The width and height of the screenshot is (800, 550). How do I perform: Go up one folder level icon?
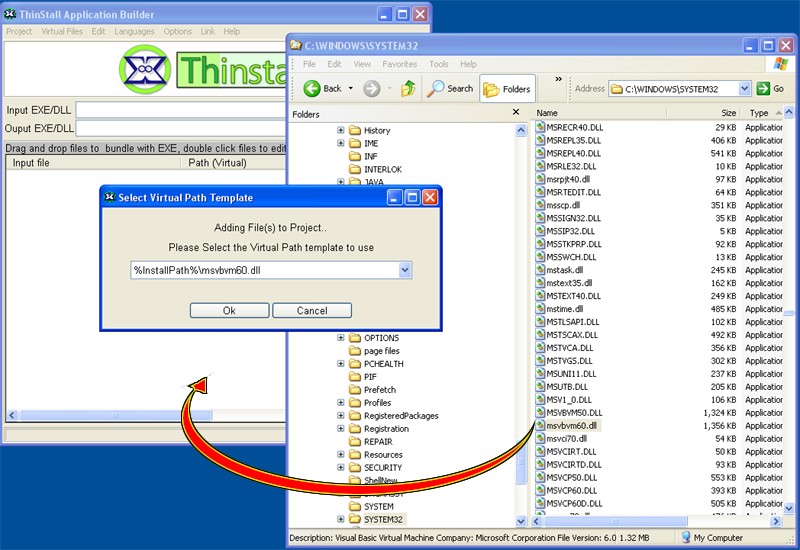coord(408,88)
